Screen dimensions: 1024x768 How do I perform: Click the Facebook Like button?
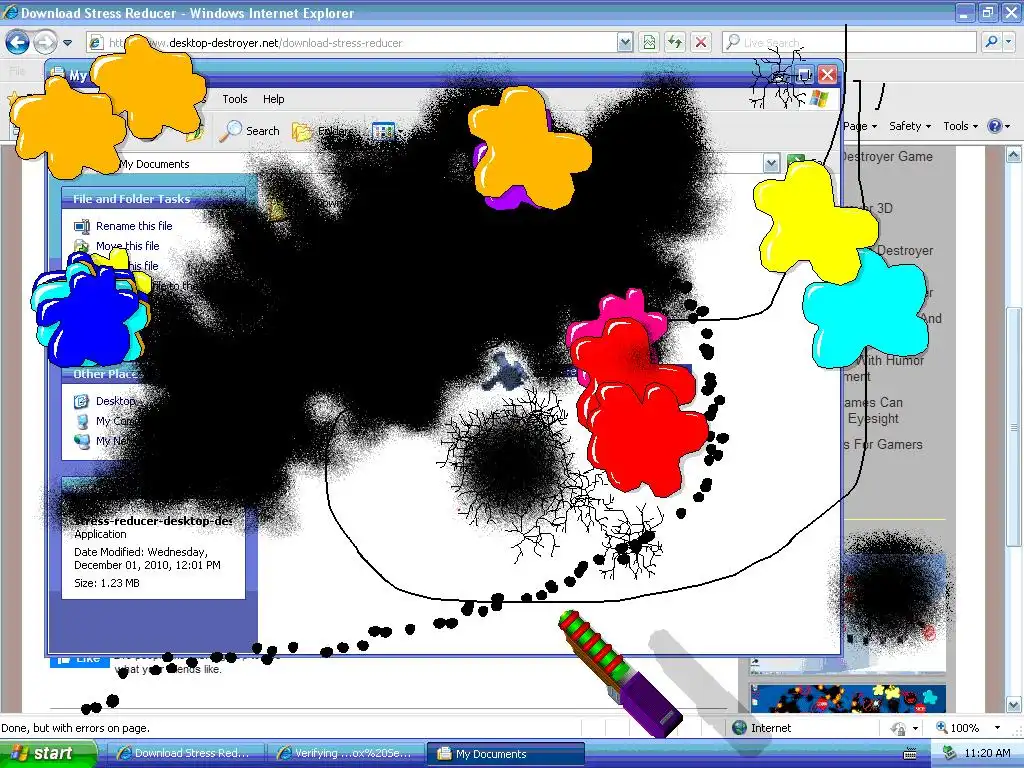[79, 660]
